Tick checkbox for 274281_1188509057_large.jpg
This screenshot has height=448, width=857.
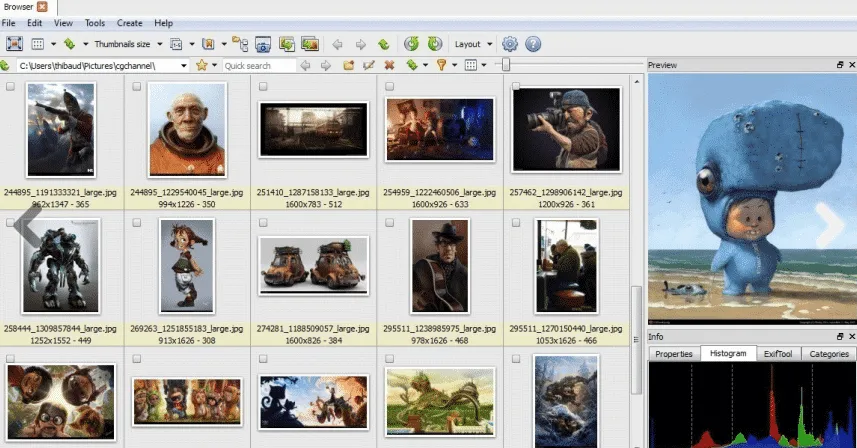tap(263, 222)
